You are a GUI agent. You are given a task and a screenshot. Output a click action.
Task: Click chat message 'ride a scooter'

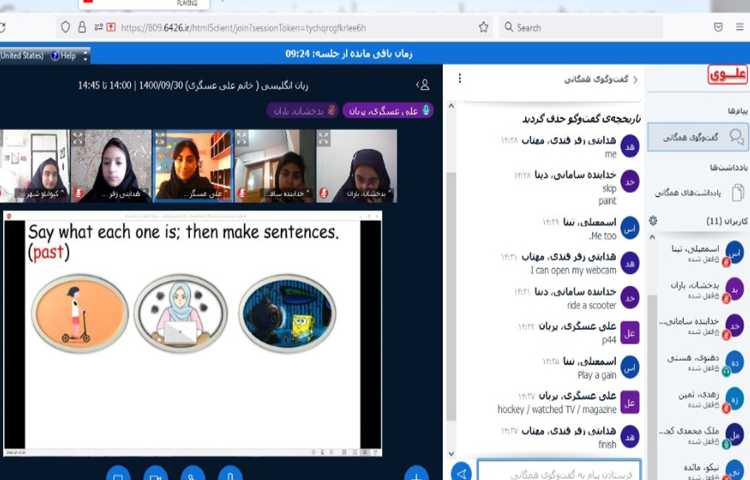click(x=592, y=305)
